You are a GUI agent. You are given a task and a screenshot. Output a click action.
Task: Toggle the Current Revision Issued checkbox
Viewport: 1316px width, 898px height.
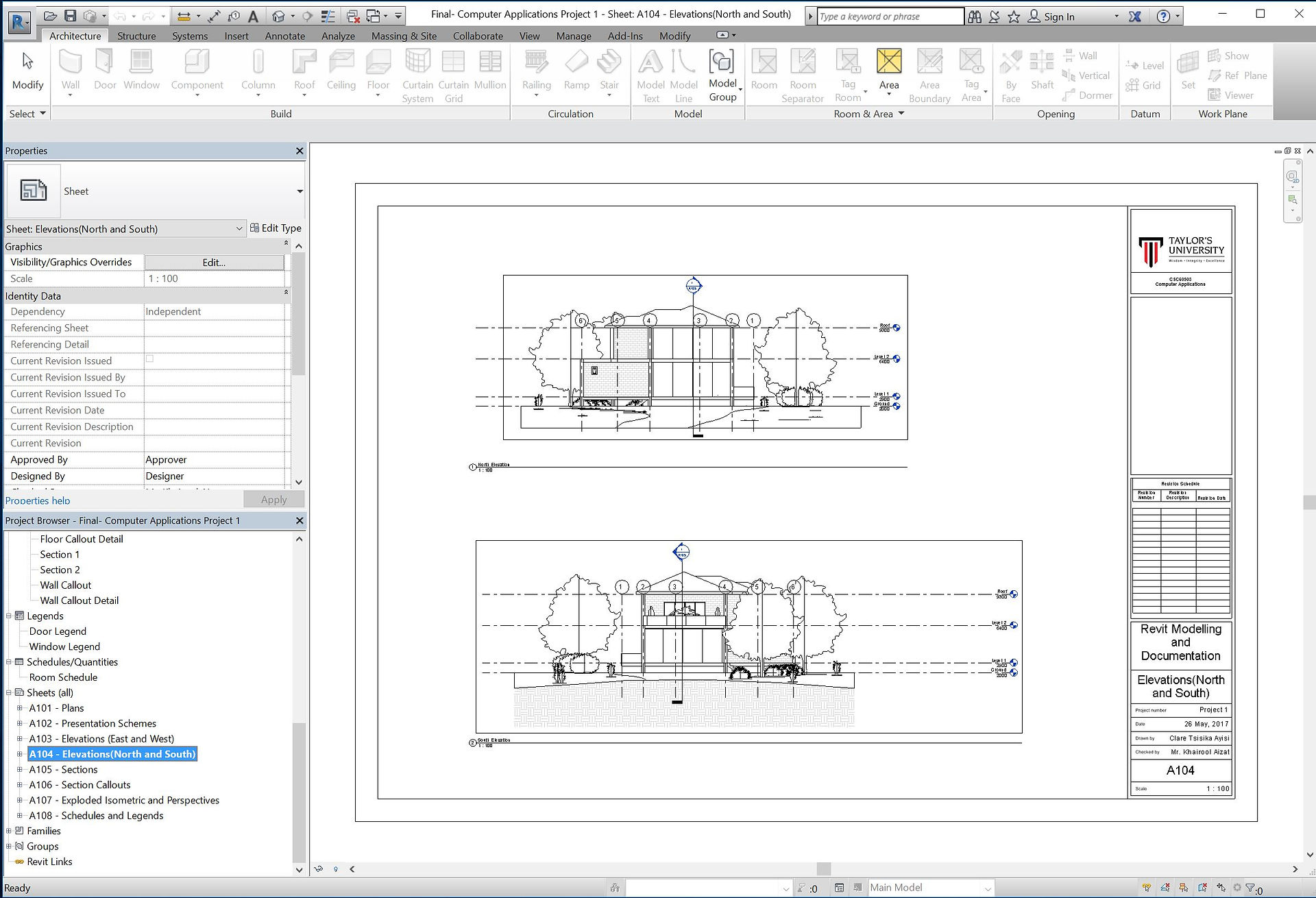pyautogui.click(x=149, y=359)
